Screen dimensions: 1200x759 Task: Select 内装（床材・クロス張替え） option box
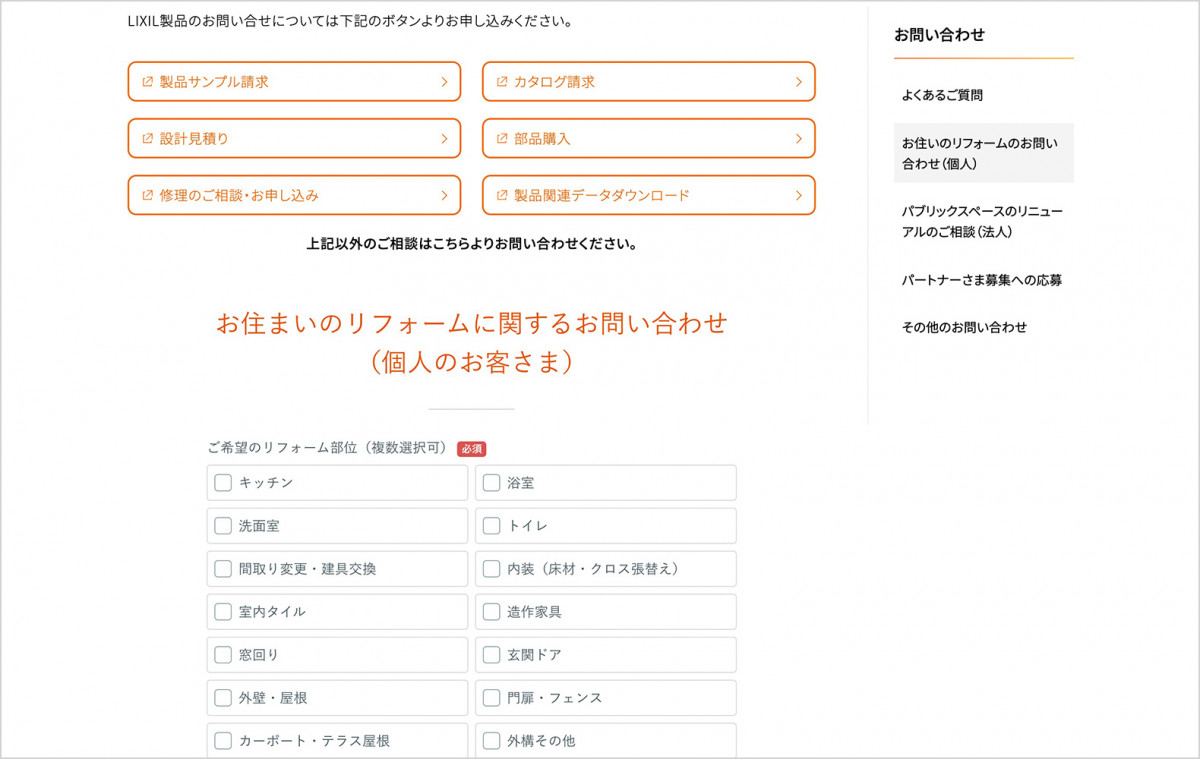click(x=605, y=569)
